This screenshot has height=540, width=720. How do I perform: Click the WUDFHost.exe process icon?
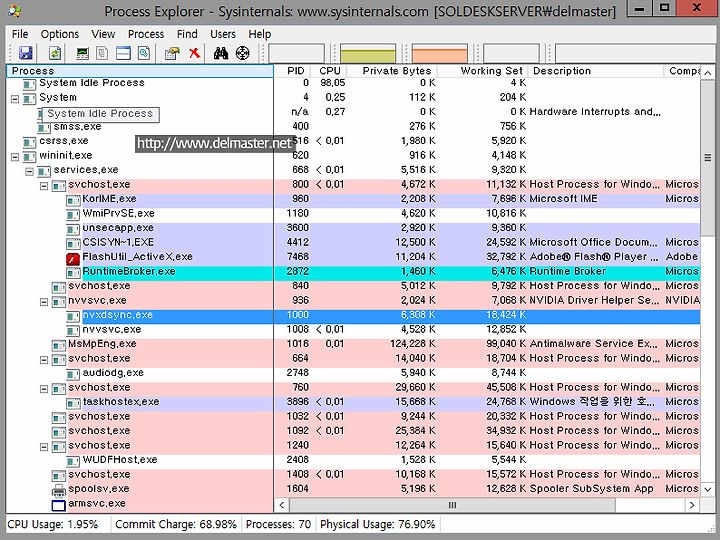coord(73,461)
